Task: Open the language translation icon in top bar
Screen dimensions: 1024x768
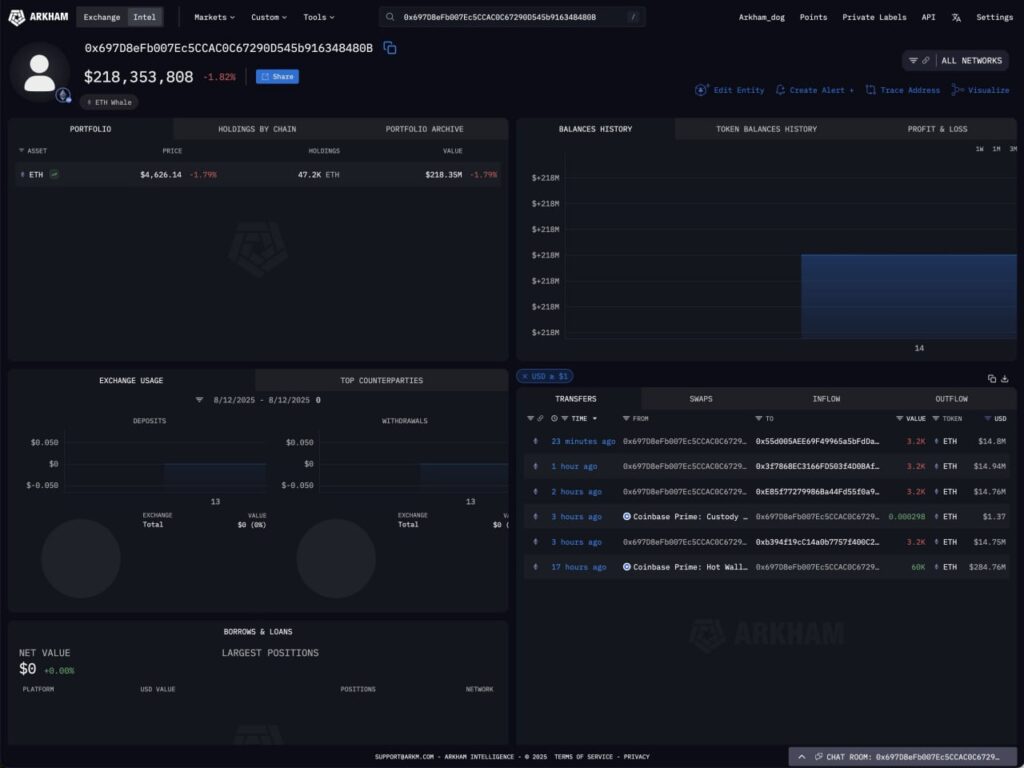Action: click(x=954, y=16)
